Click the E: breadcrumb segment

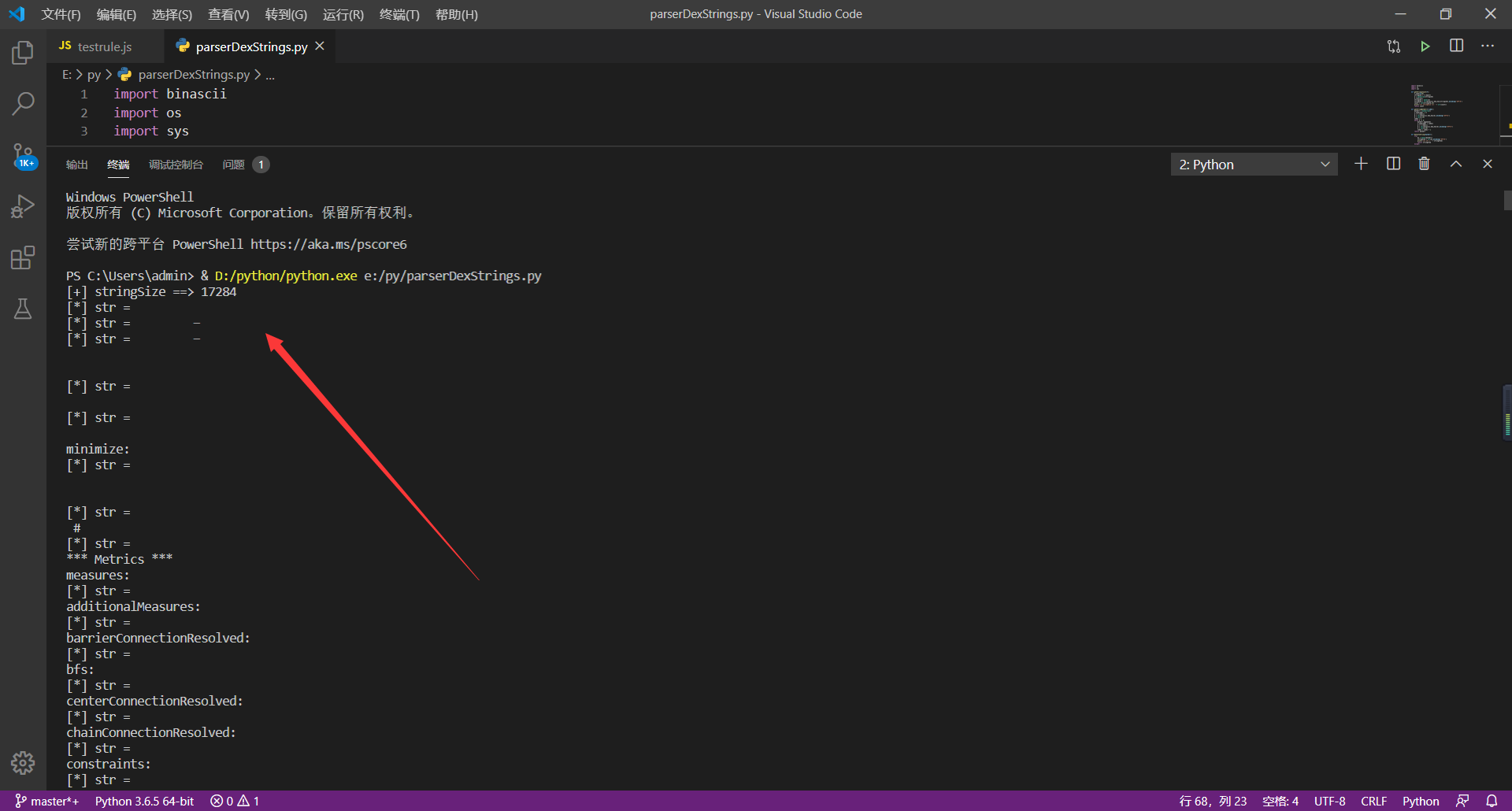pyautogui.click(x=67, y=75)
